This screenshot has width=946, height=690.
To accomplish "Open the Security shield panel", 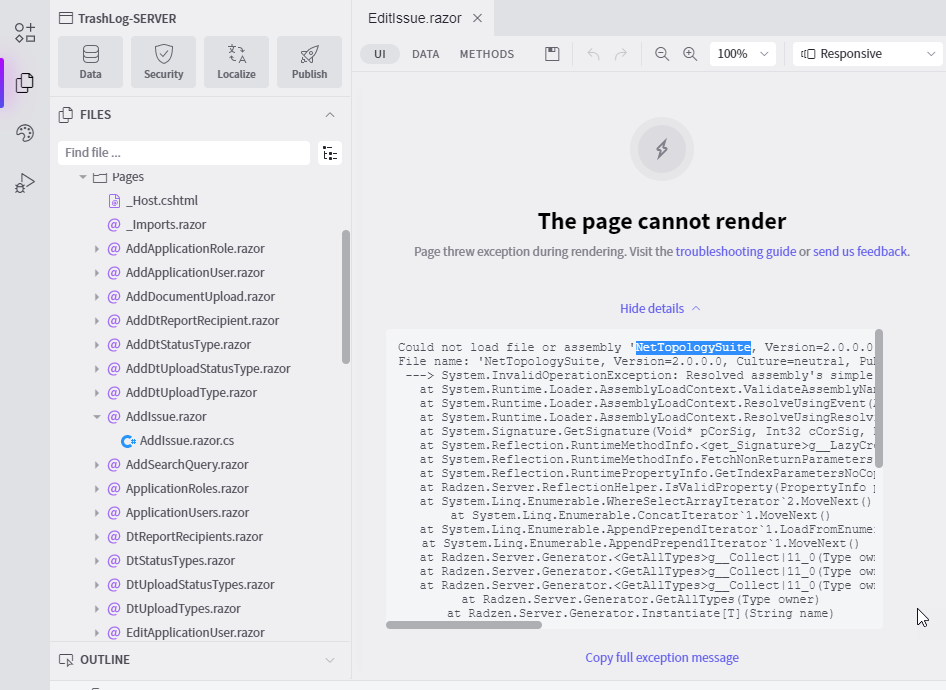I will tap(163, 62).
